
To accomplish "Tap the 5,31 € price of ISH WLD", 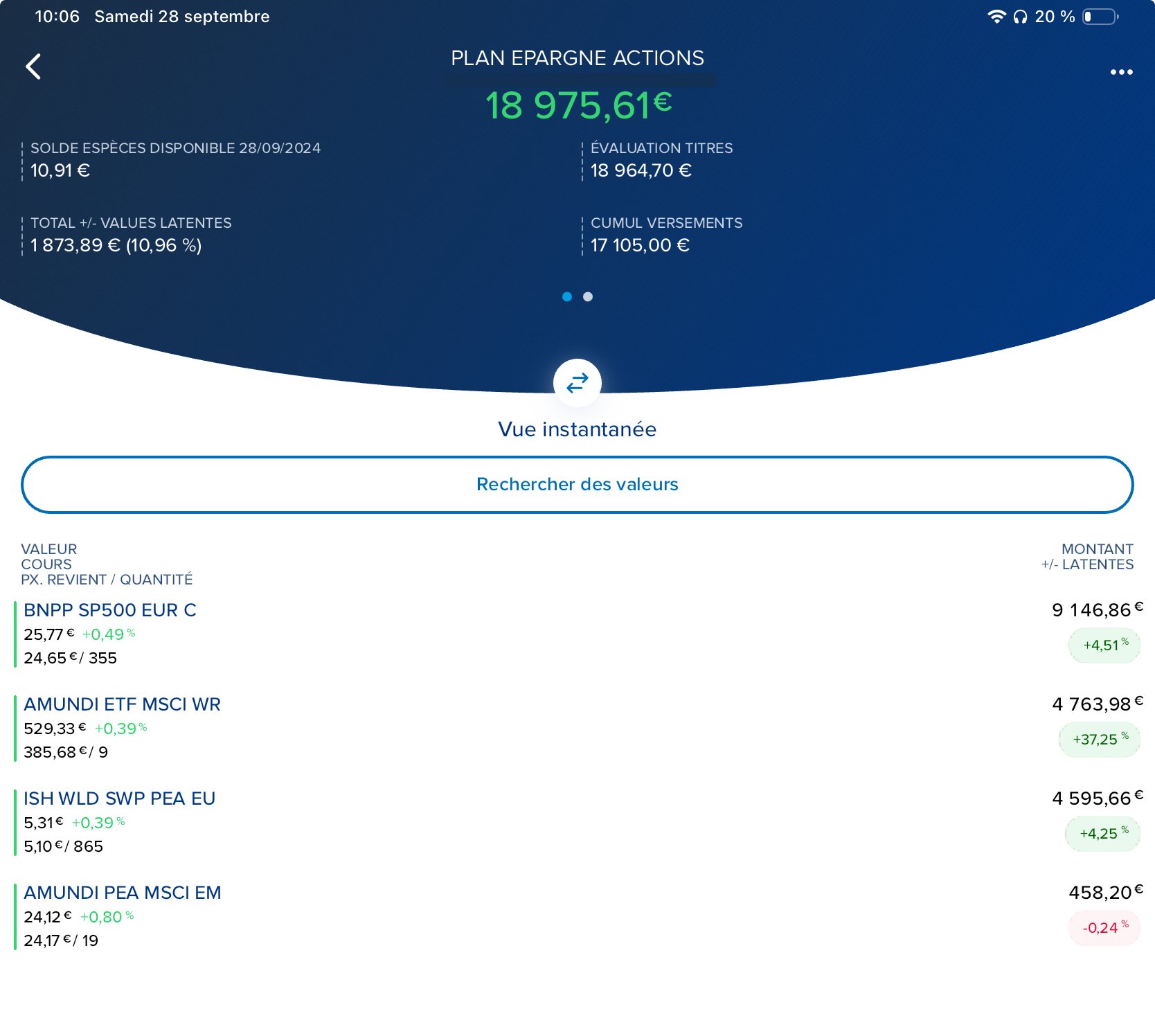I will click(43, 823).
